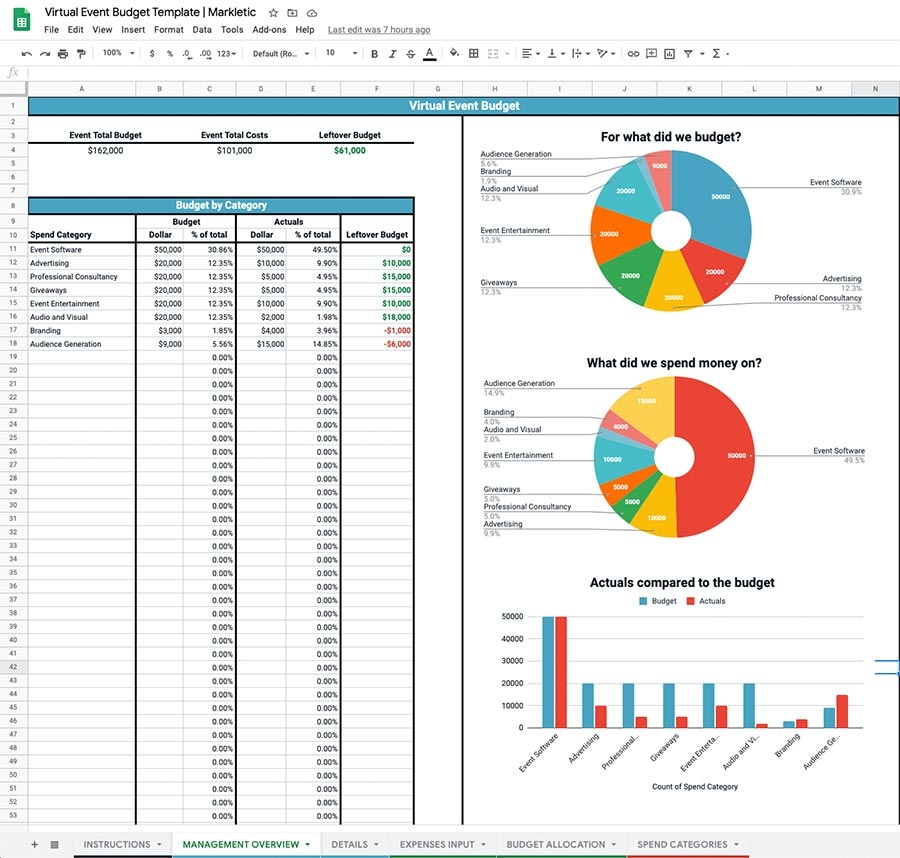Open the fill color paint bucket
The height and width of the screenshot is (858, 900).
pos(454,54)
